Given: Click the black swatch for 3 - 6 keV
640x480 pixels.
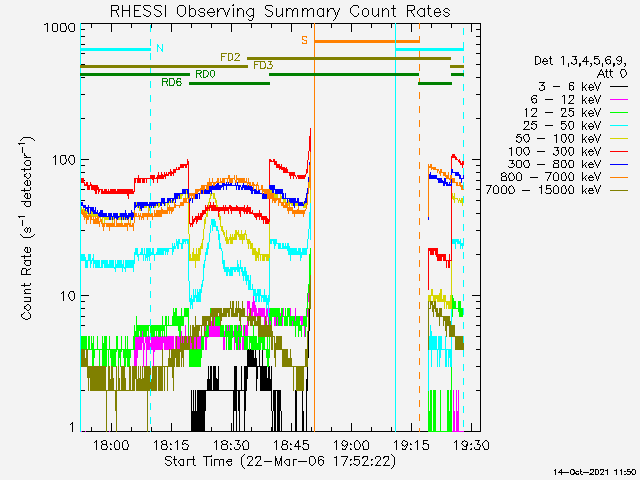Looking at the screenshot, I should [x=619, y=87].
